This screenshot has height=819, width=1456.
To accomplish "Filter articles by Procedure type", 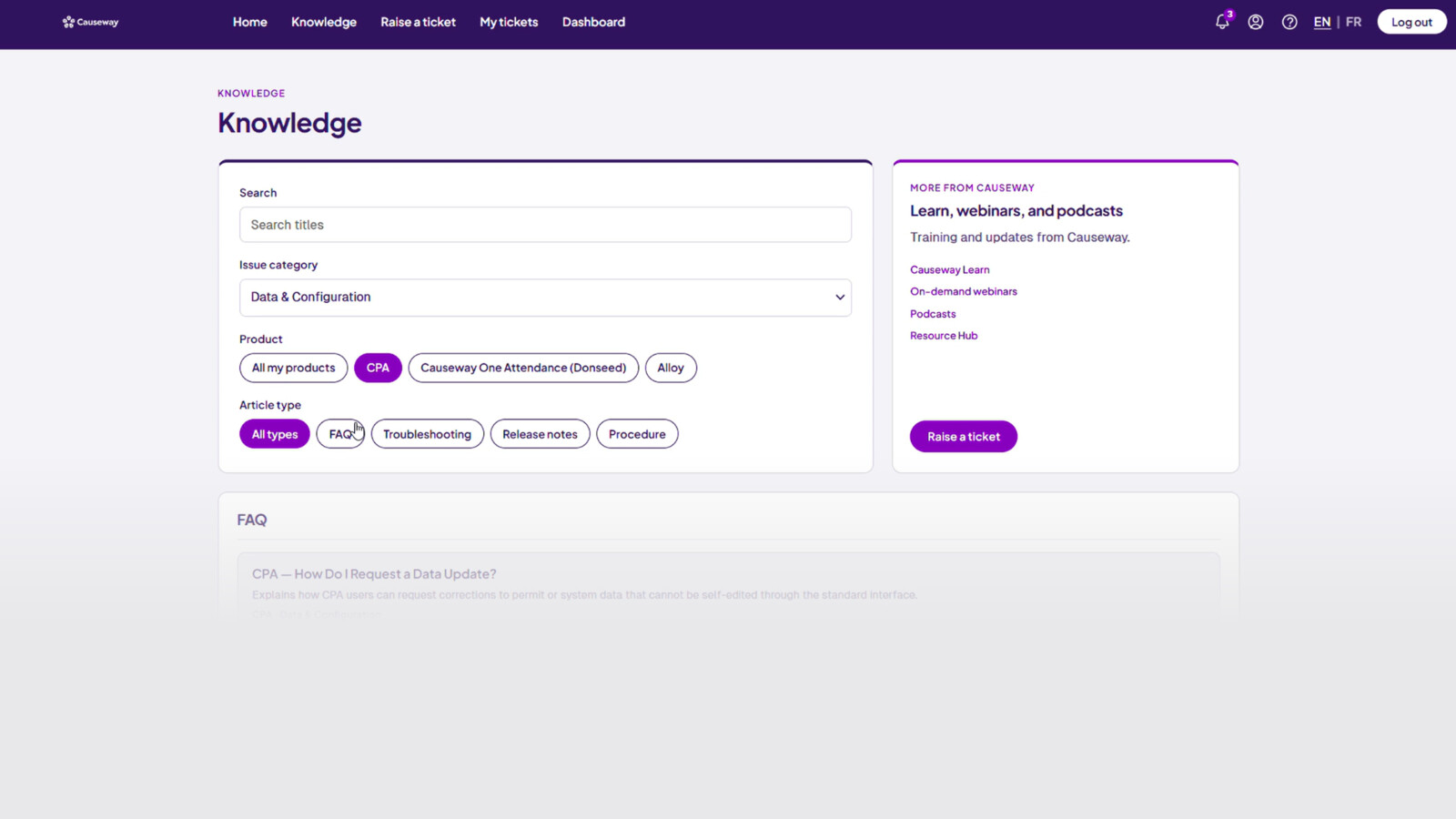I will click(637, 434).
